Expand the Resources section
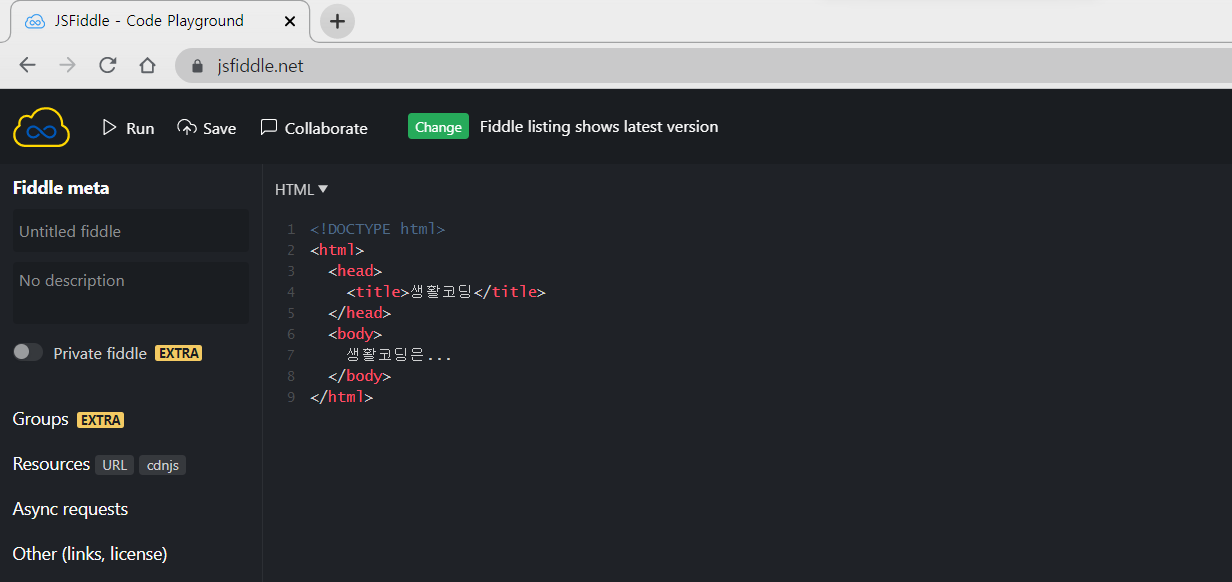1232x582 pixels. (51, 464)
